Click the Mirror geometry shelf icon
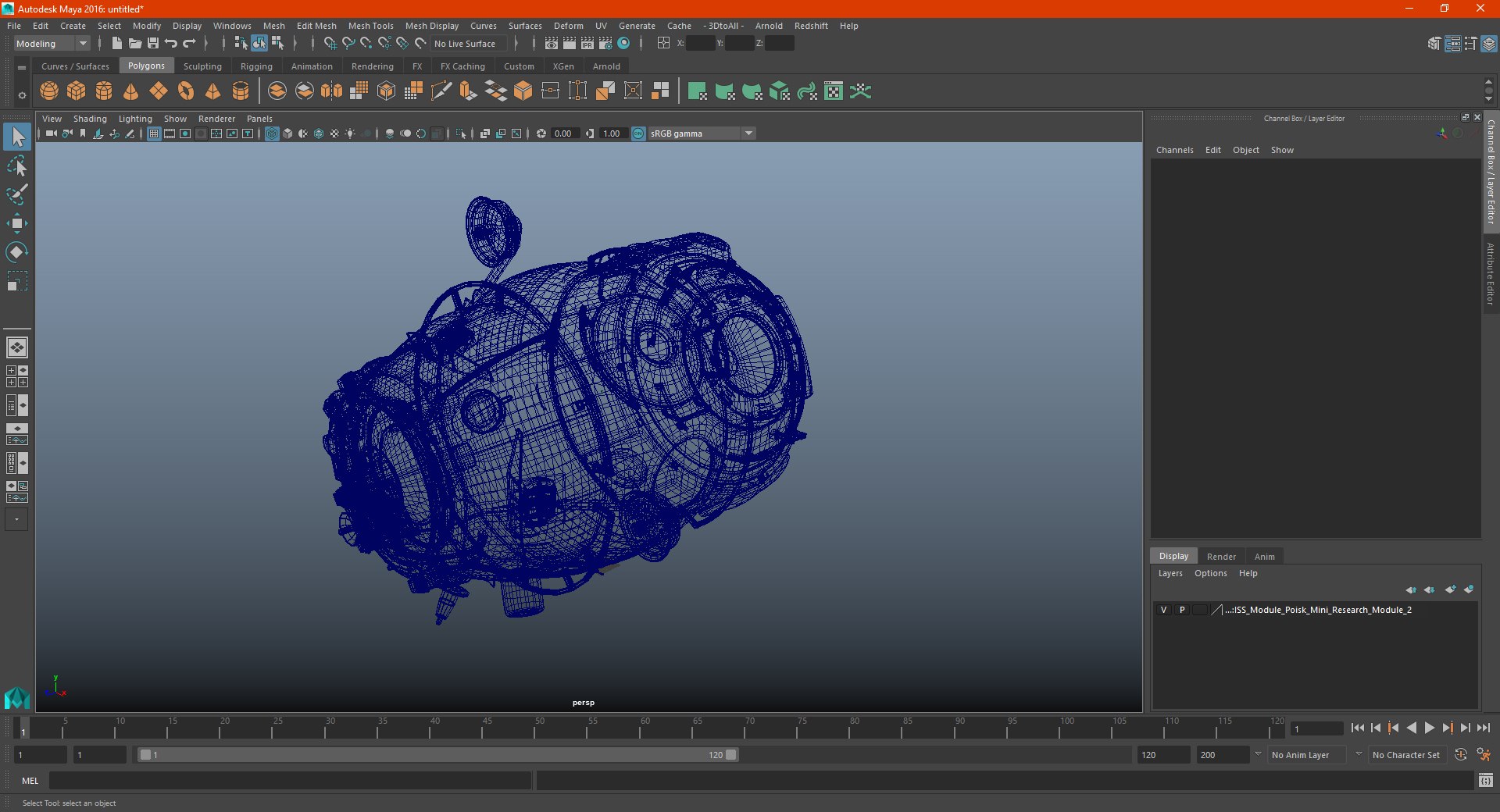 [332, 91]
